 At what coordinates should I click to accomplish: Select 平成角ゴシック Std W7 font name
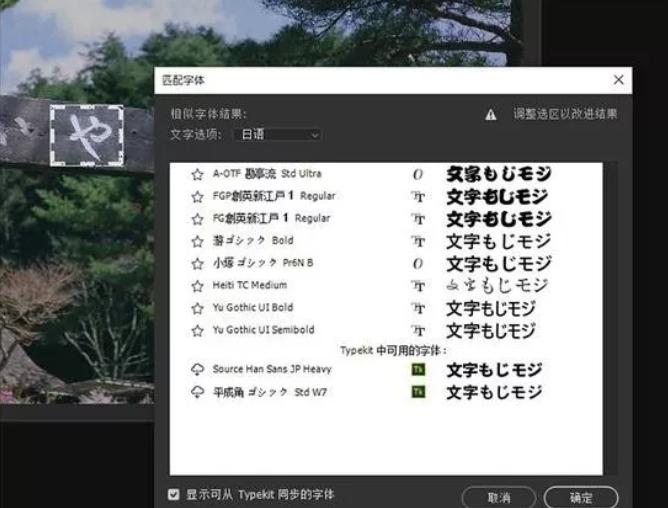tap(270, 392)
